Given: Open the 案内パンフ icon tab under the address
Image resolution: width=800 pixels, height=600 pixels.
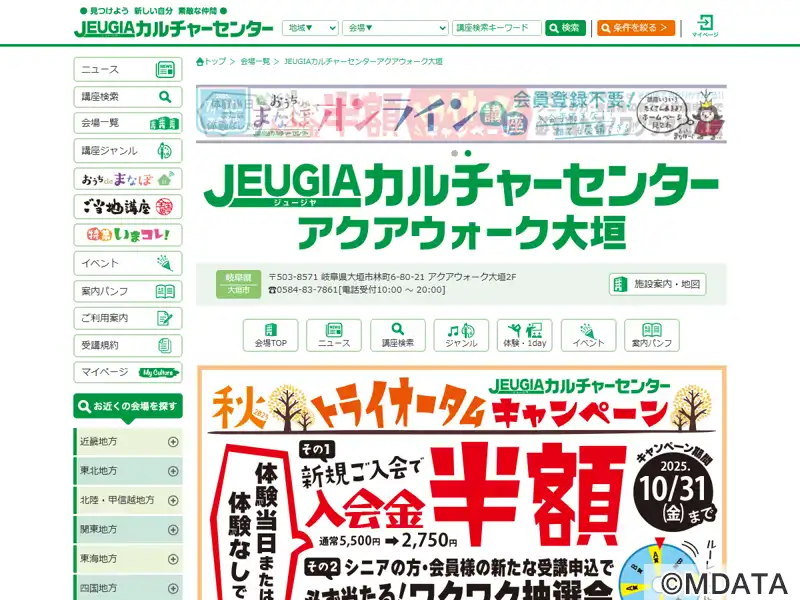Looking at the screenshot, I should (652, 335).
